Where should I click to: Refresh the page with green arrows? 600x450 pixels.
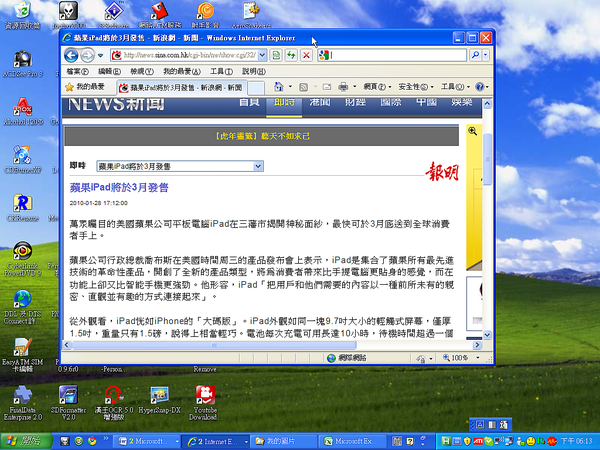point(291,55)
